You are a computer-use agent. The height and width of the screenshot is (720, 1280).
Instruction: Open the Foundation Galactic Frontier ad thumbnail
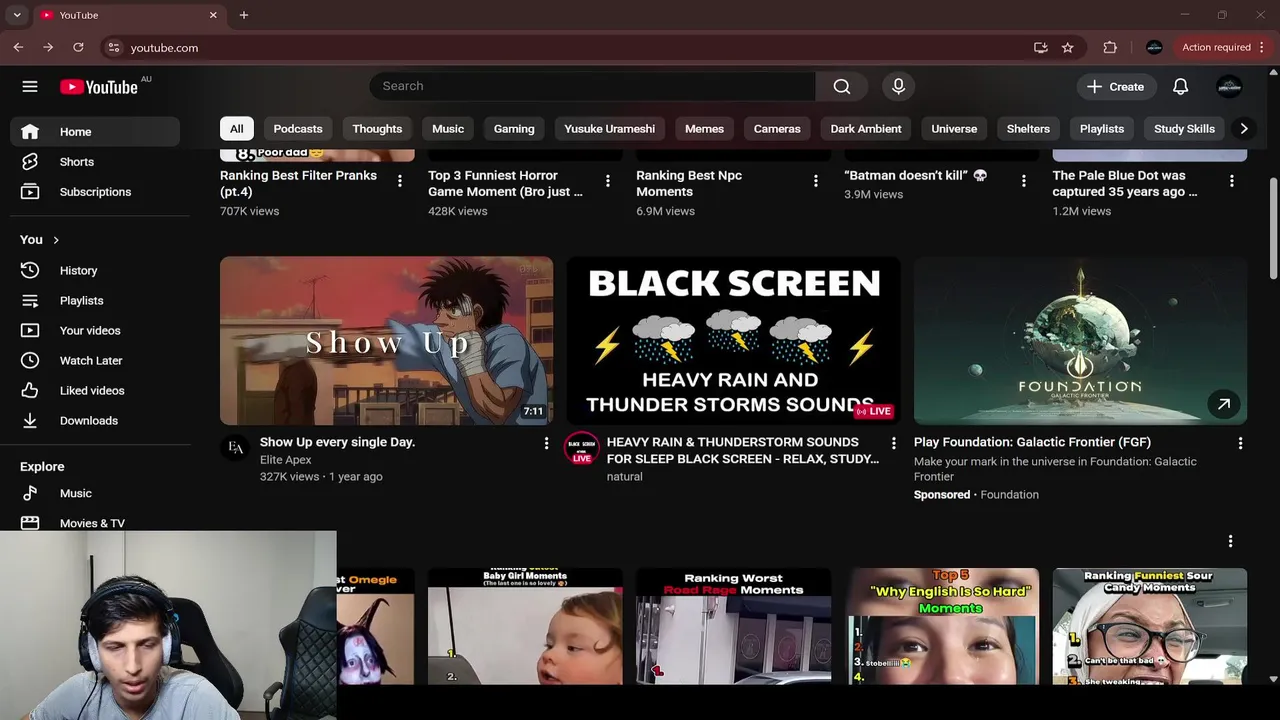coord(1080,341)
